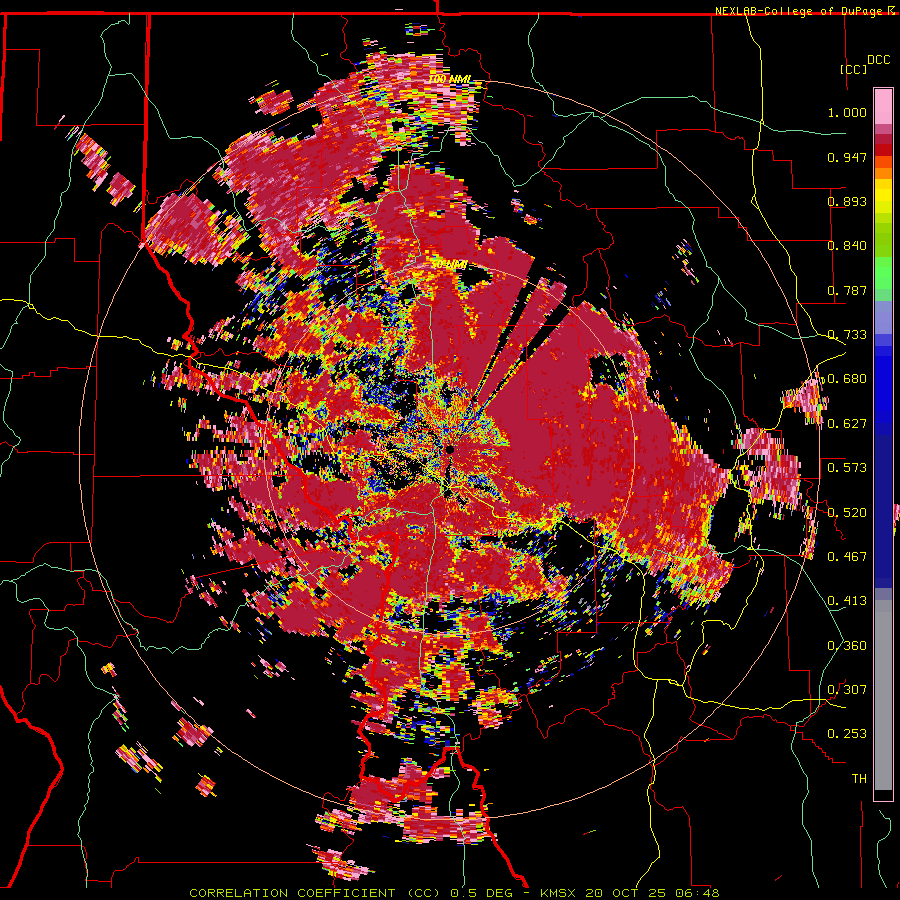Screen dimensions: 900x900
Task: Click the 100 NMI range ring label
Action: coord(450,79)
